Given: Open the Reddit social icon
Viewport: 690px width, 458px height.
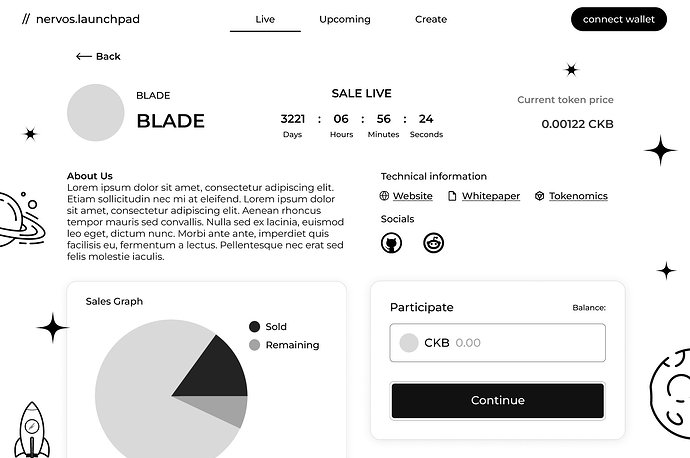Looking at the screenshot, I should click(x=433, y=243).
